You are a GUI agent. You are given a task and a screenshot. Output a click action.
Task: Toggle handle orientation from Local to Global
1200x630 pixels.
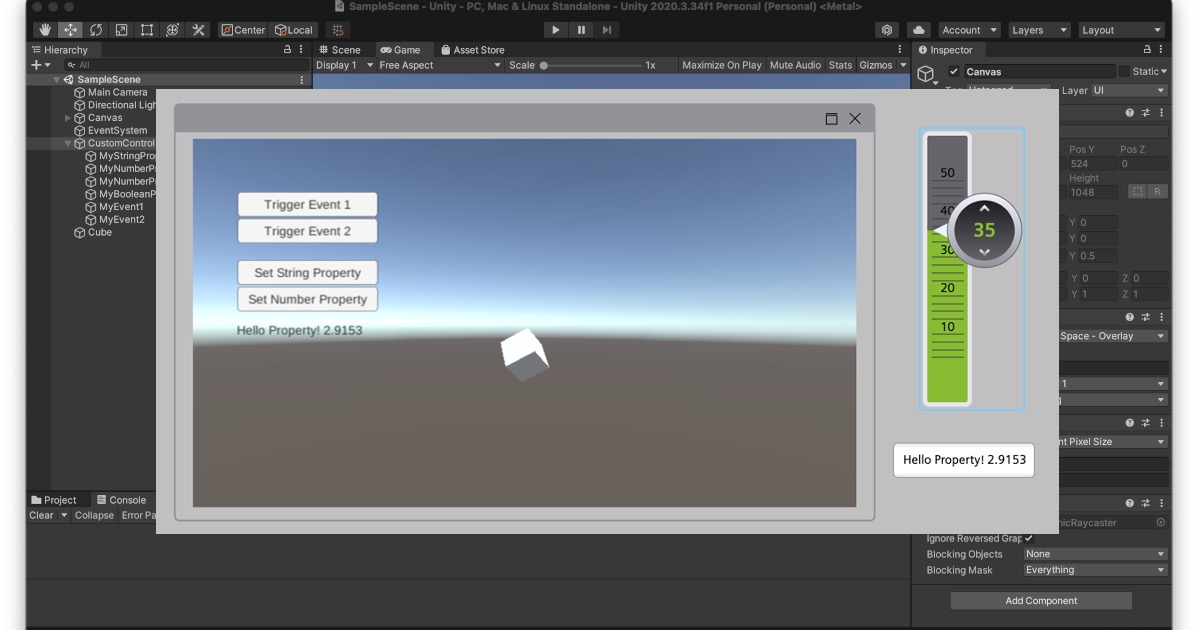tap(293, 29)
